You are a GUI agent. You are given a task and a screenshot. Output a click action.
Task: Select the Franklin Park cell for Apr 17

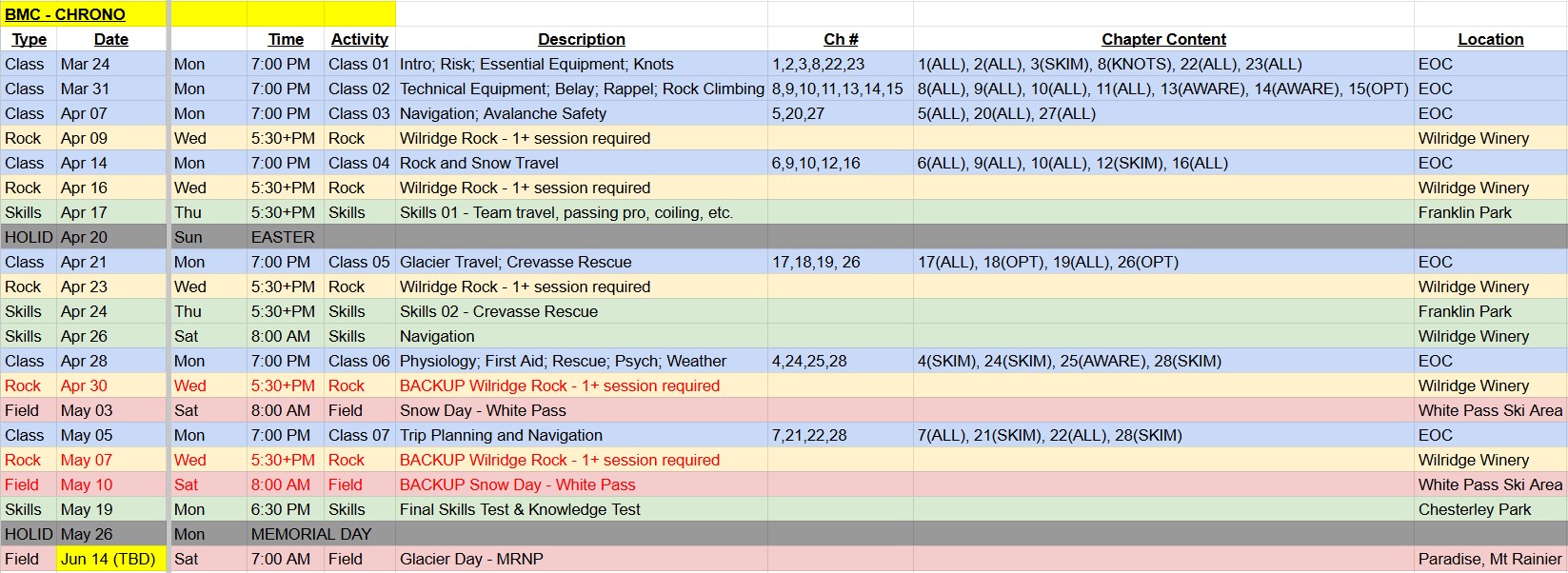coord(1491,212)
